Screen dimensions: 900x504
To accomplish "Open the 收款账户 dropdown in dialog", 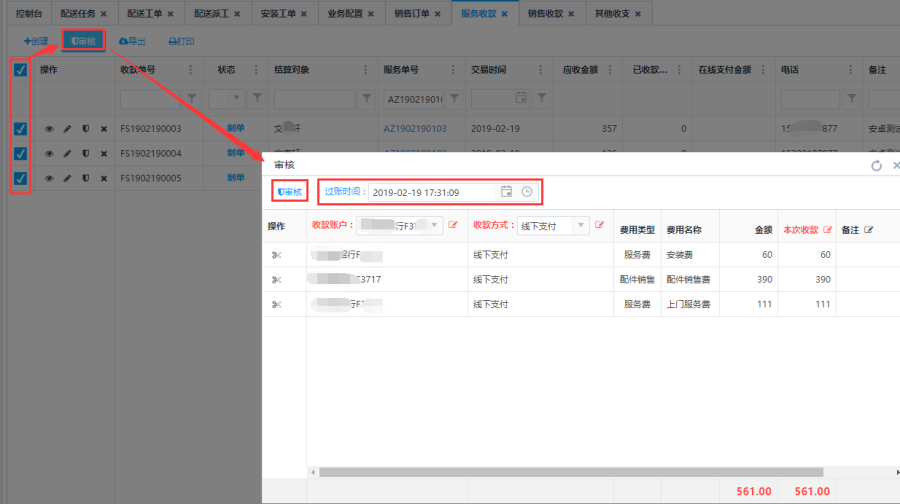I will click(x=434, y=227).
